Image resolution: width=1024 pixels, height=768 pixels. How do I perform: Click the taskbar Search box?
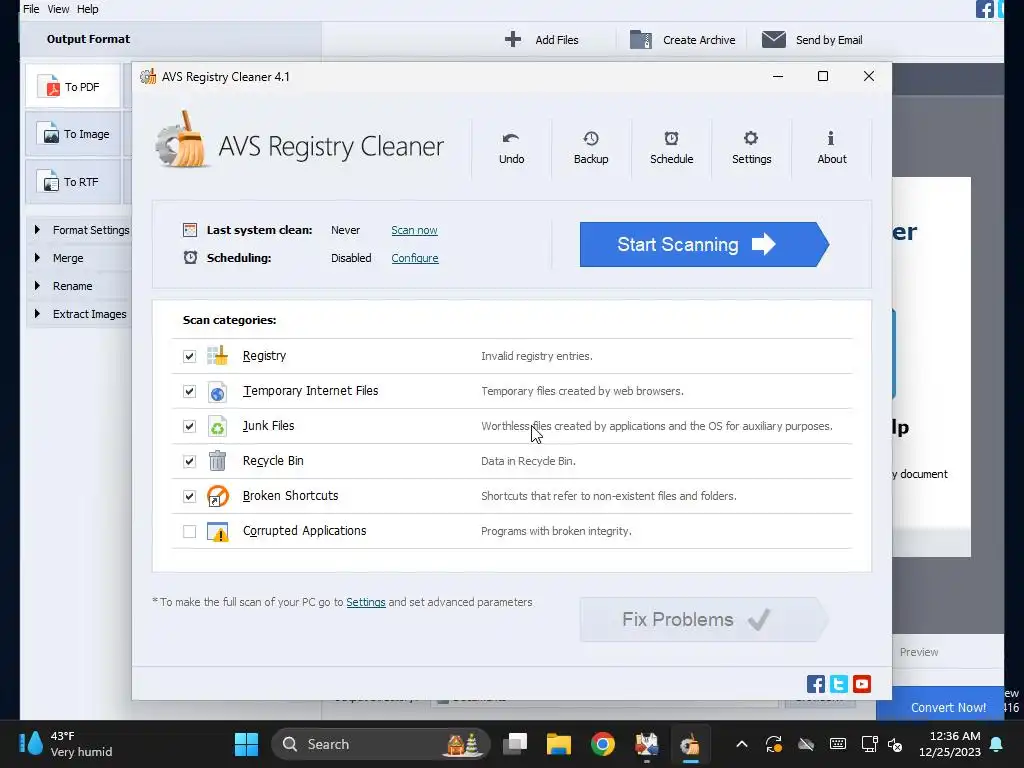coord(381,744)
